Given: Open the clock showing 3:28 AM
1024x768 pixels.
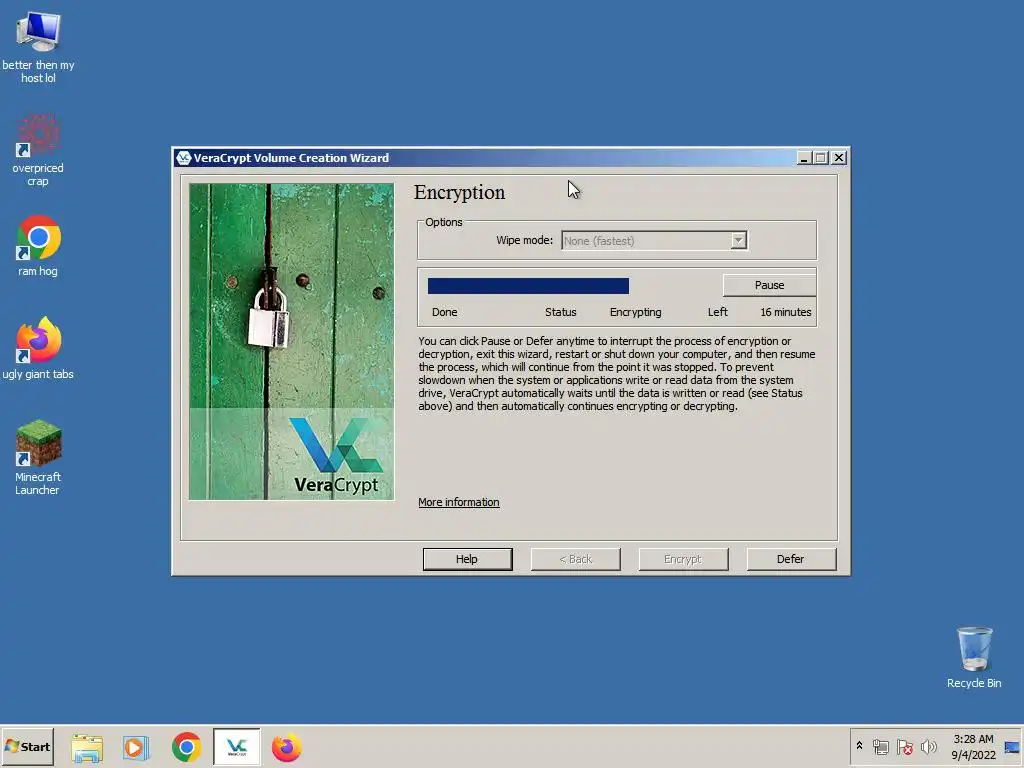Looking at the screenshot, I should point(973,746).
